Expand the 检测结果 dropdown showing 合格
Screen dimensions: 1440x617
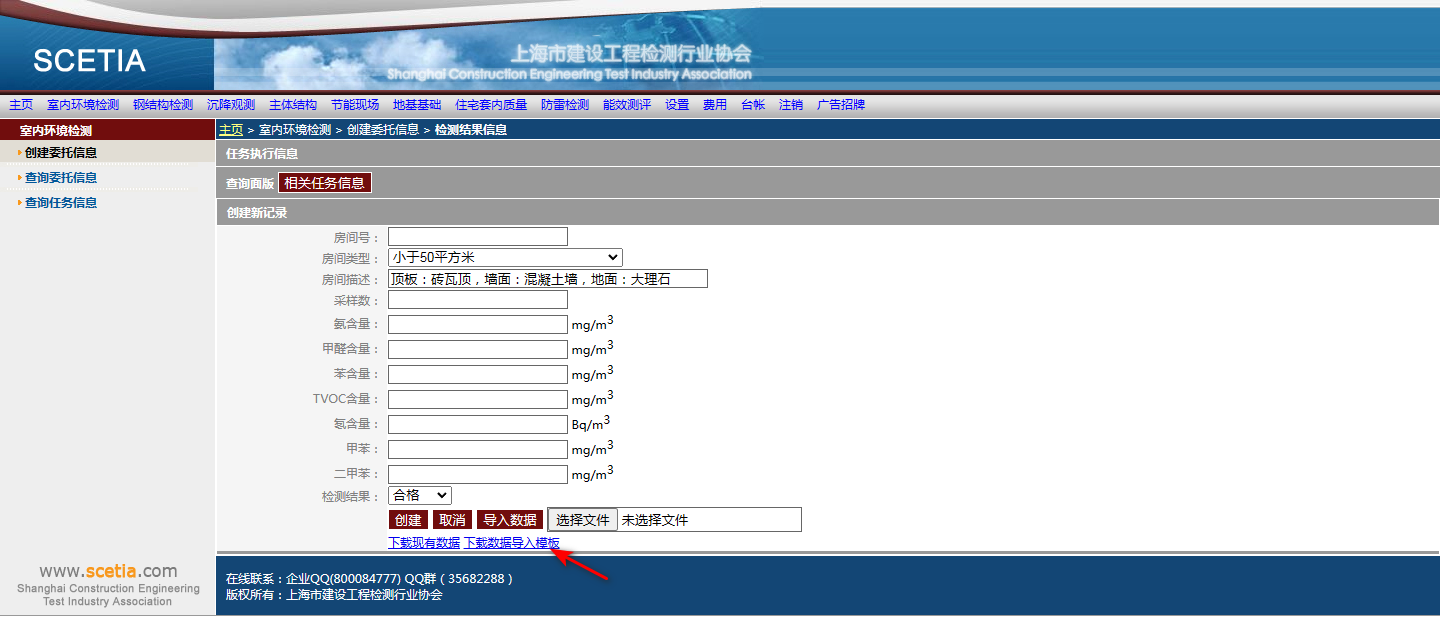pyautogui.click(x=419, y=496)
